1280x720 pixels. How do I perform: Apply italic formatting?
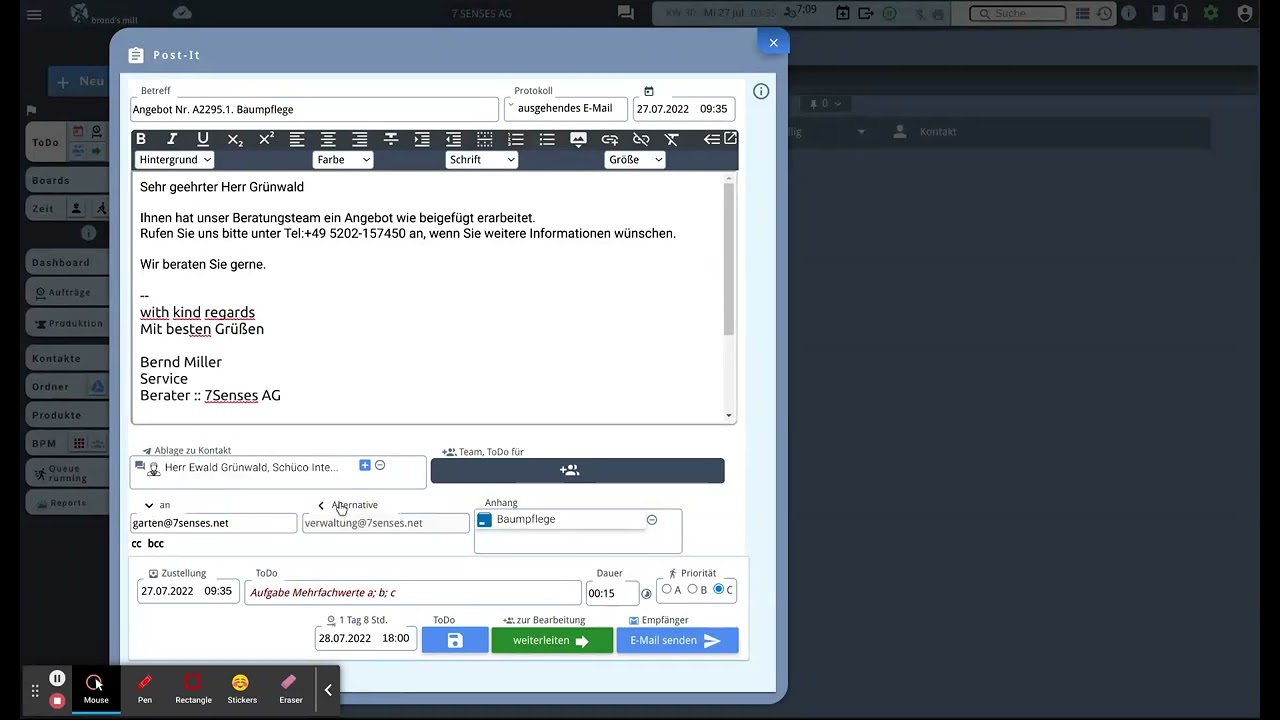pyautogui.click(x=172, y=139)
